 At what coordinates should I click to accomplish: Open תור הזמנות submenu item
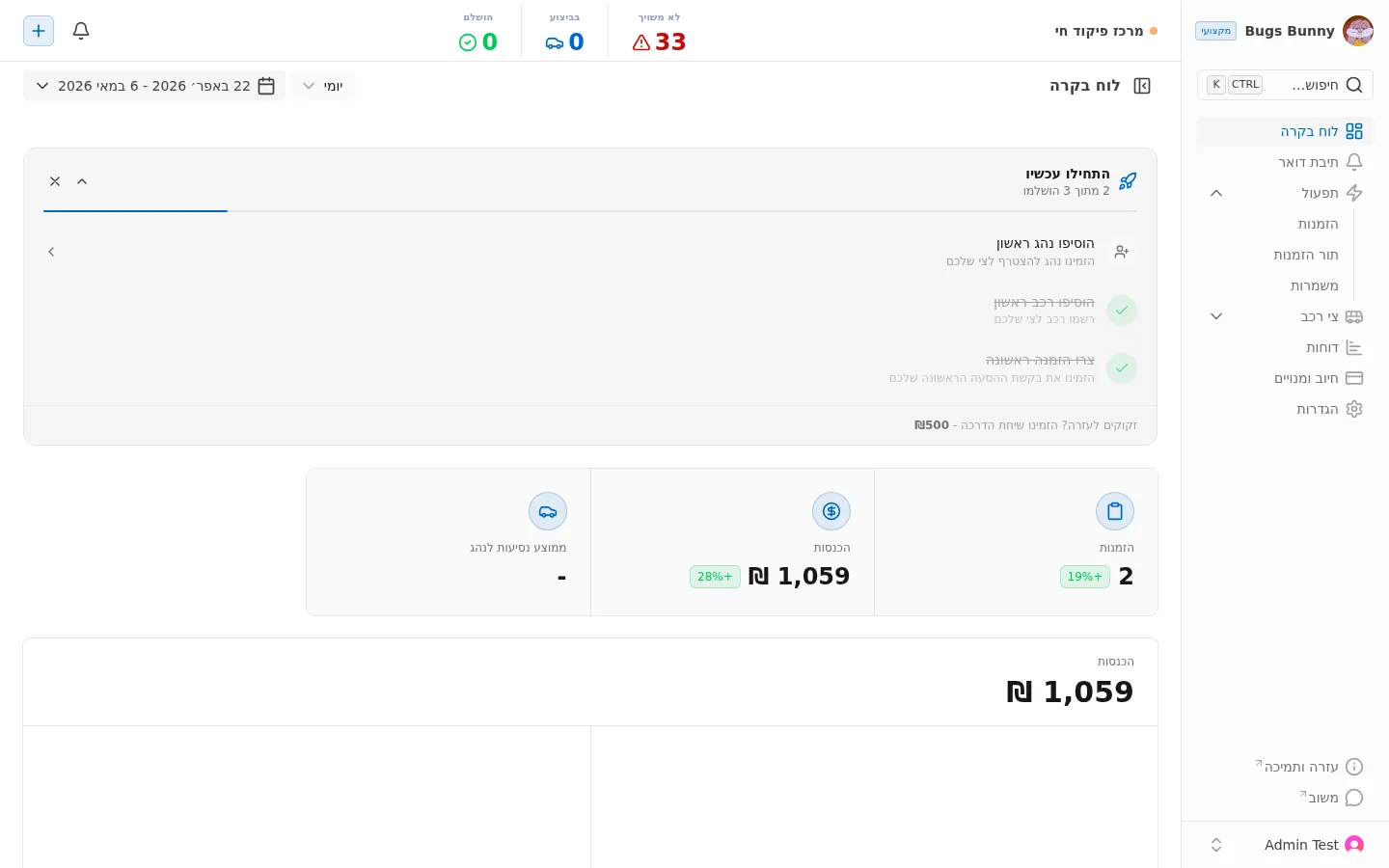tap(1306, 255)
